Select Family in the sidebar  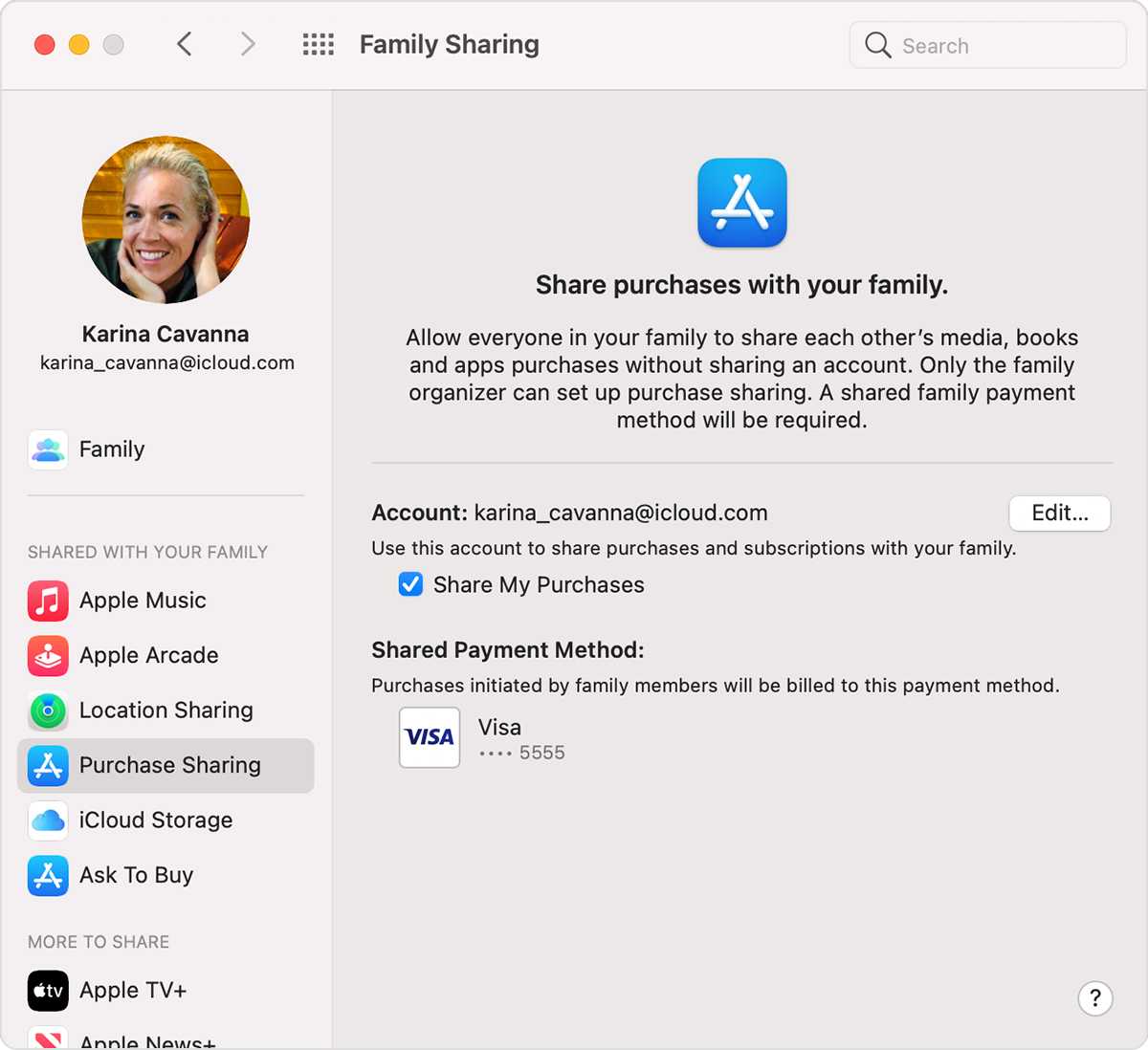[112, 449]
